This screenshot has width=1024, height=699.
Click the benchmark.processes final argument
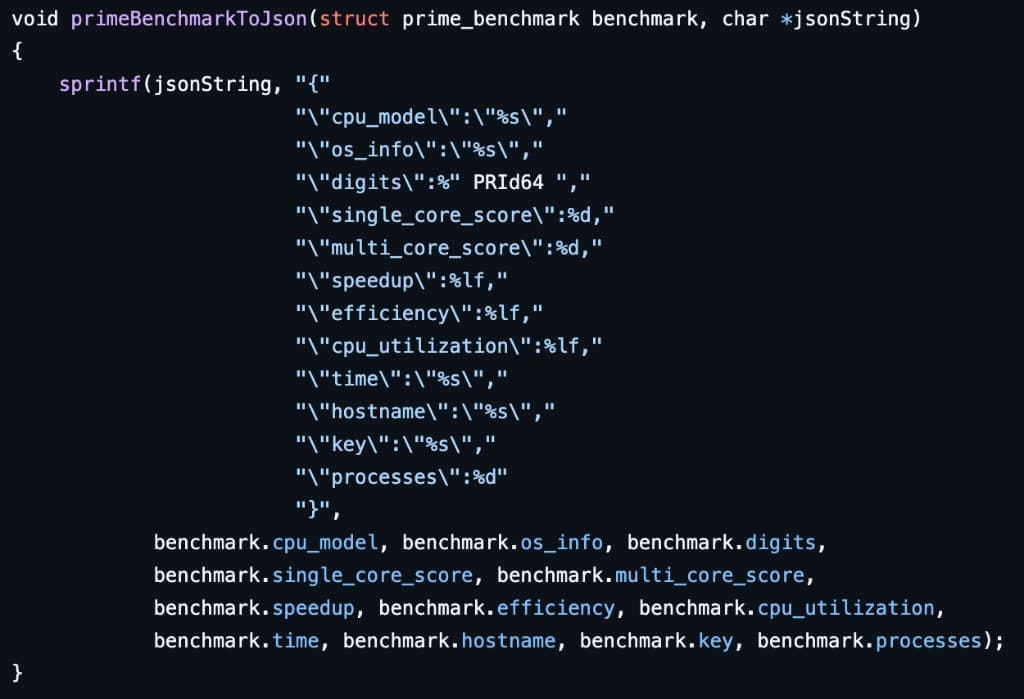(869, 640)
